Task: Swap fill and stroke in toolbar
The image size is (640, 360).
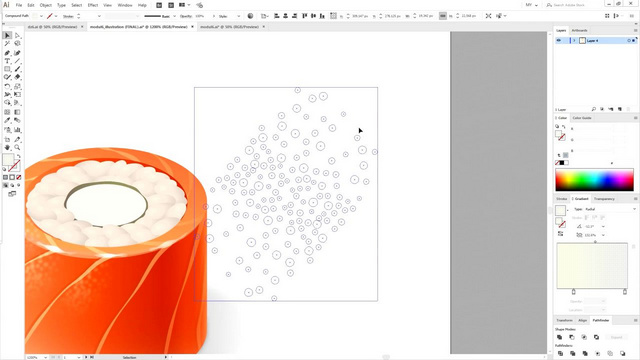Action: pyautogui.click(x=18, y=156)
